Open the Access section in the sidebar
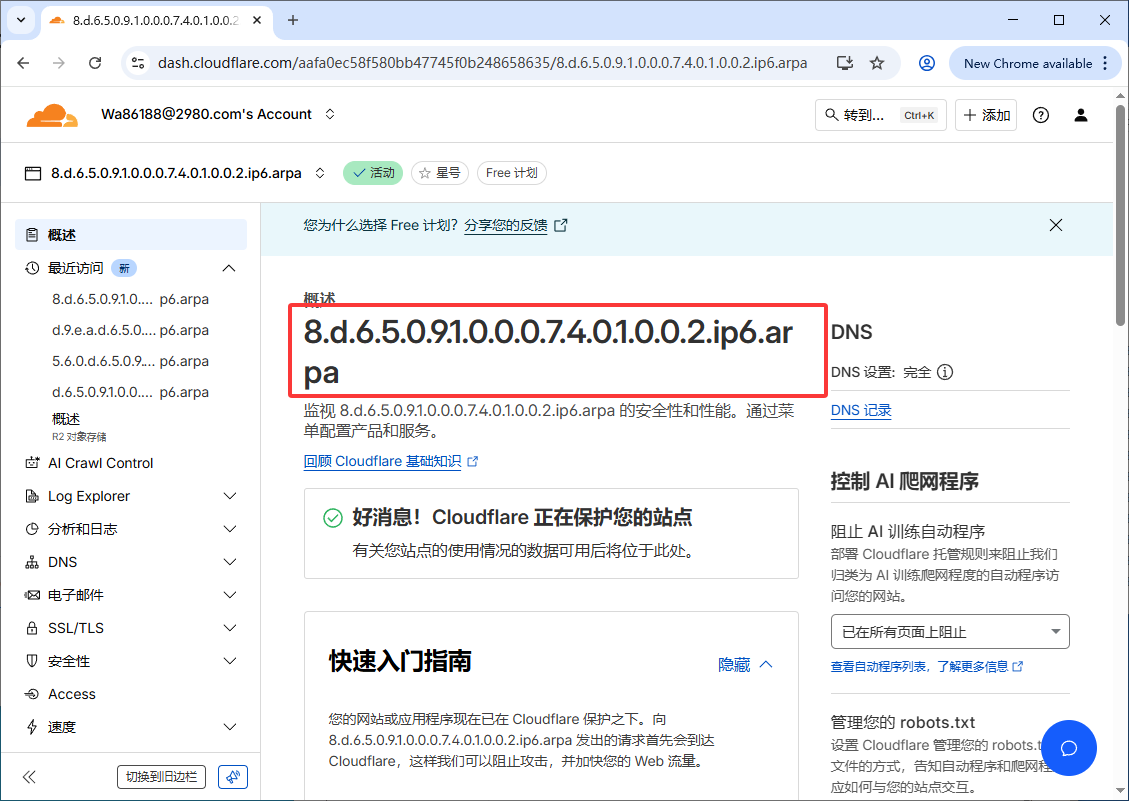The image size is (1129, 801). (69, 693)
